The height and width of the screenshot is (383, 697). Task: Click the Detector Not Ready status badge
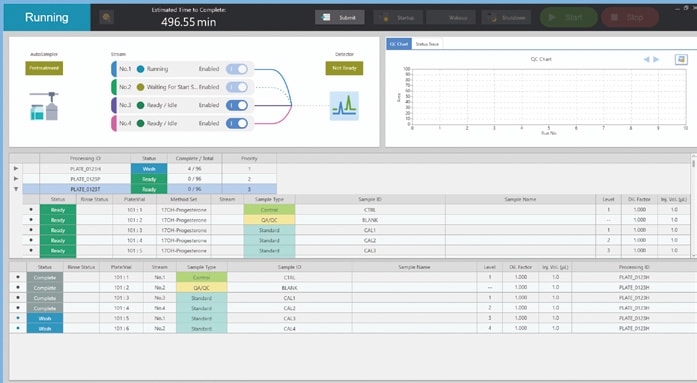coord(344,68)
